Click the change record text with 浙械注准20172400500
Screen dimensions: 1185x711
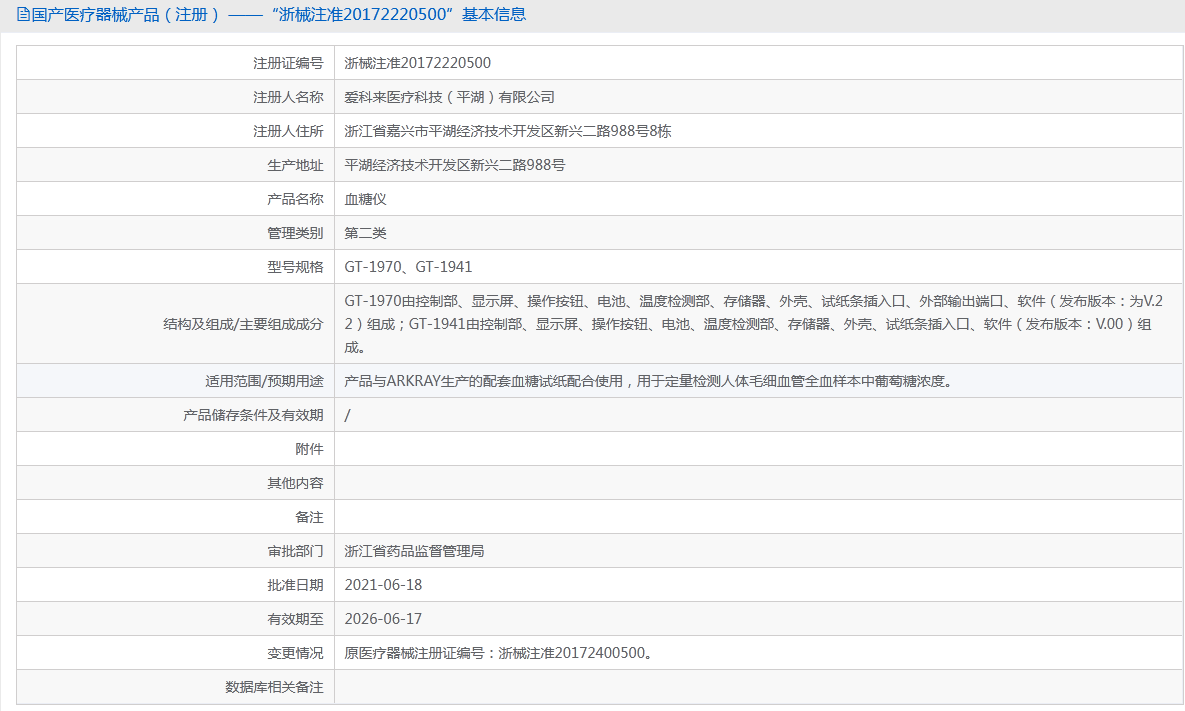tap(499, 653)
